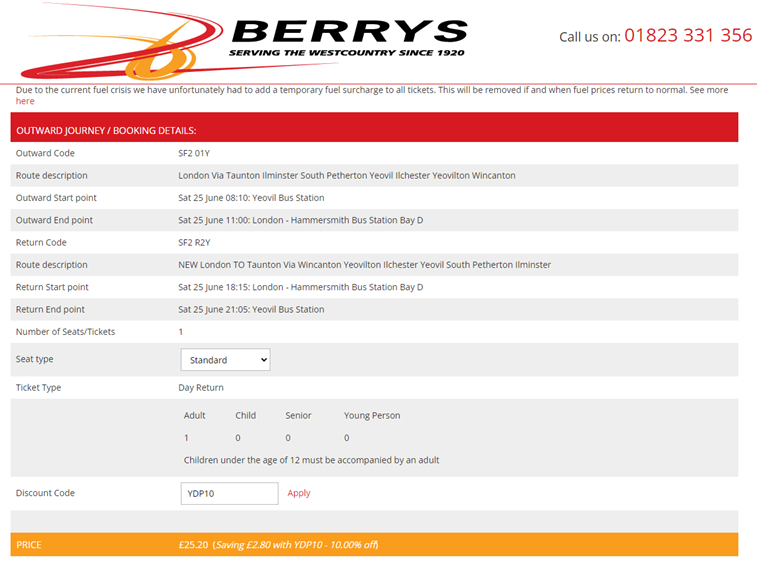Click the 'Child' column header
Screen dimensions: 757x568
click(x=245, y=416)
